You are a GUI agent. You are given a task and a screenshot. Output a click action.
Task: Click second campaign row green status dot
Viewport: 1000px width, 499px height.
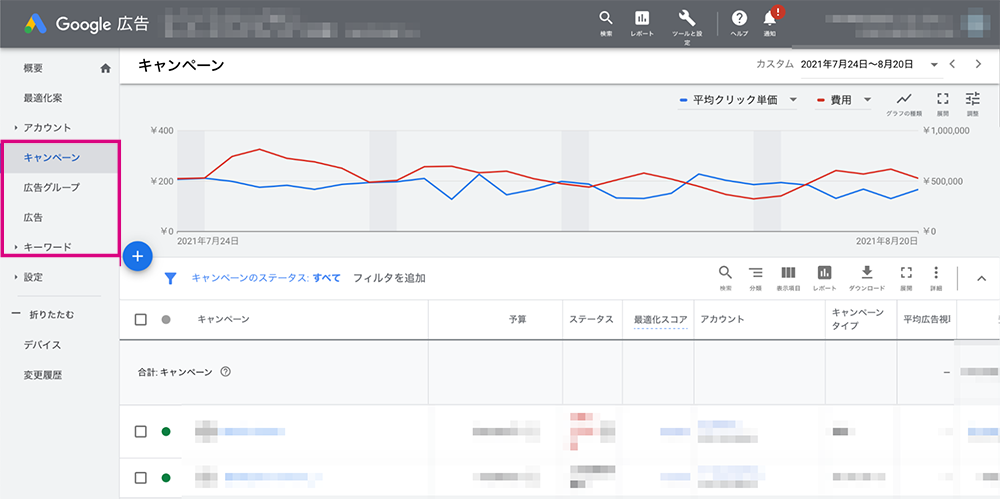click(166, 477)
